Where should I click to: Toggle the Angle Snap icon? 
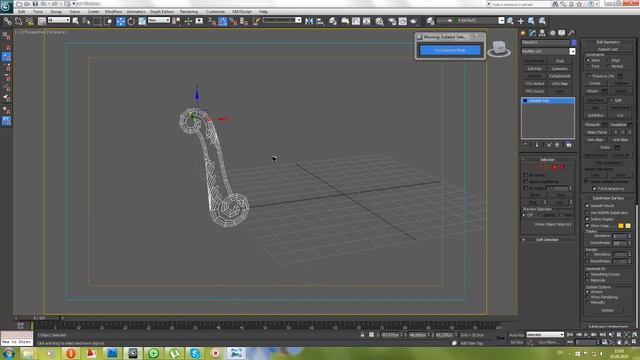pyautogui.click(x=222, y=21)
